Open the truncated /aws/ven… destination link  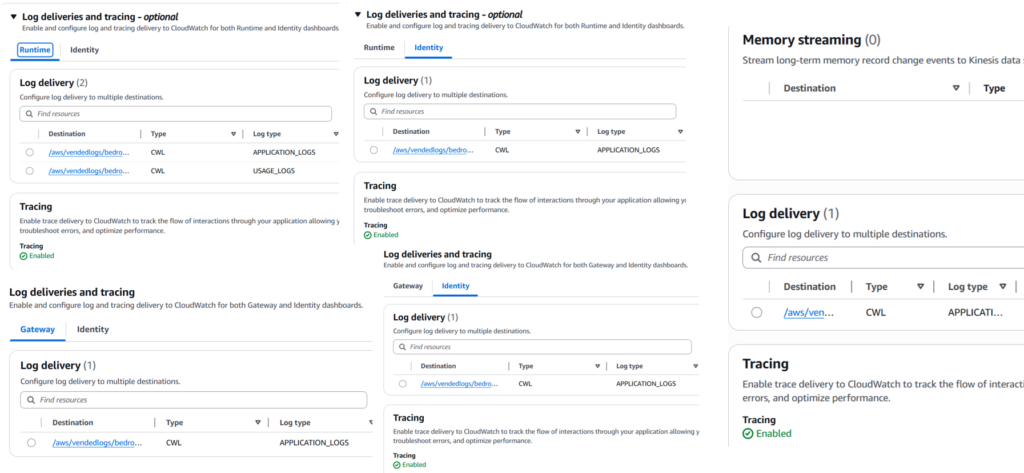click(x=809, y=312)
